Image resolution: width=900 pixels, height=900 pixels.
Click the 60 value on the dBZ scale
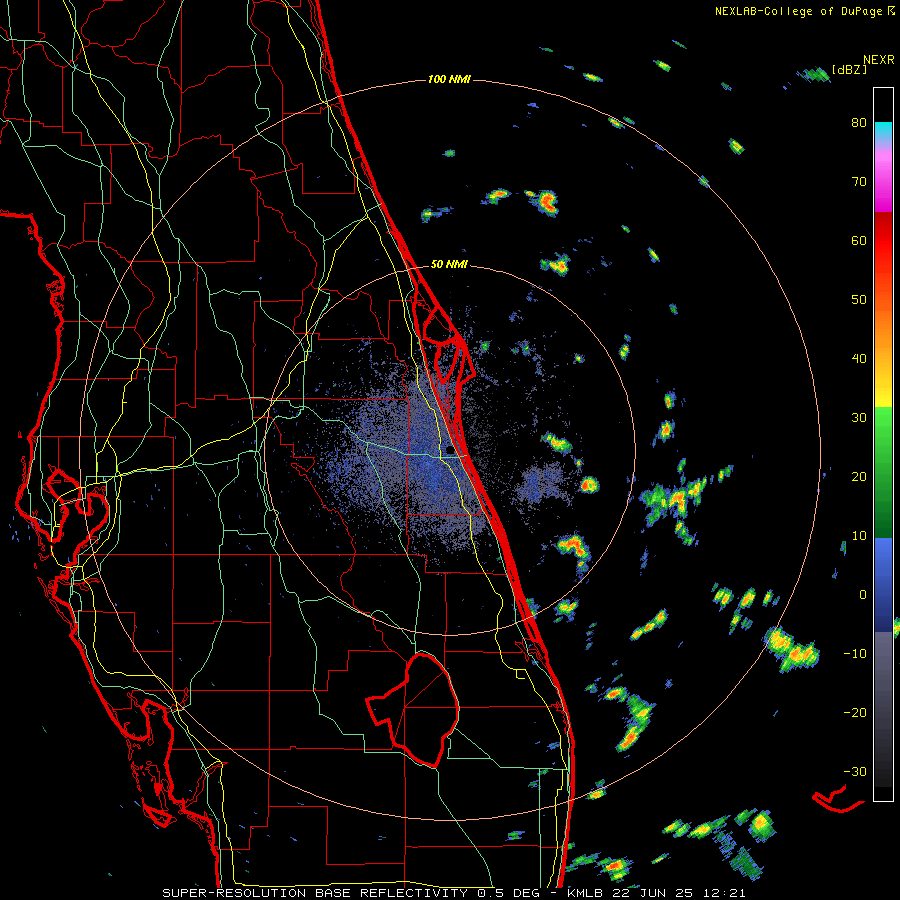[x=859, y=240]
